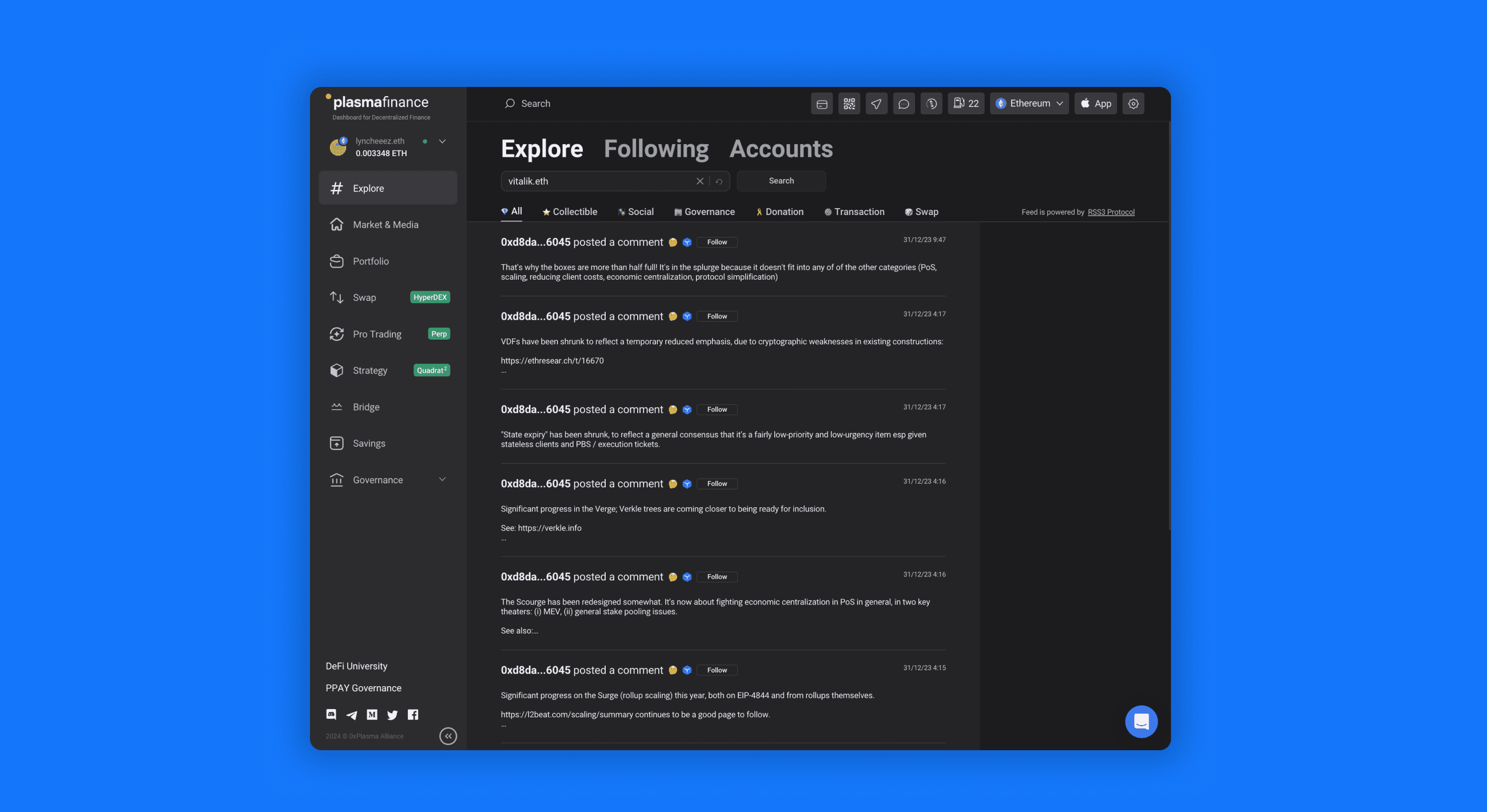Screen dimensions: 1487x812
Task: Switch to the Accounts heading tab
Action: [781, 149]
